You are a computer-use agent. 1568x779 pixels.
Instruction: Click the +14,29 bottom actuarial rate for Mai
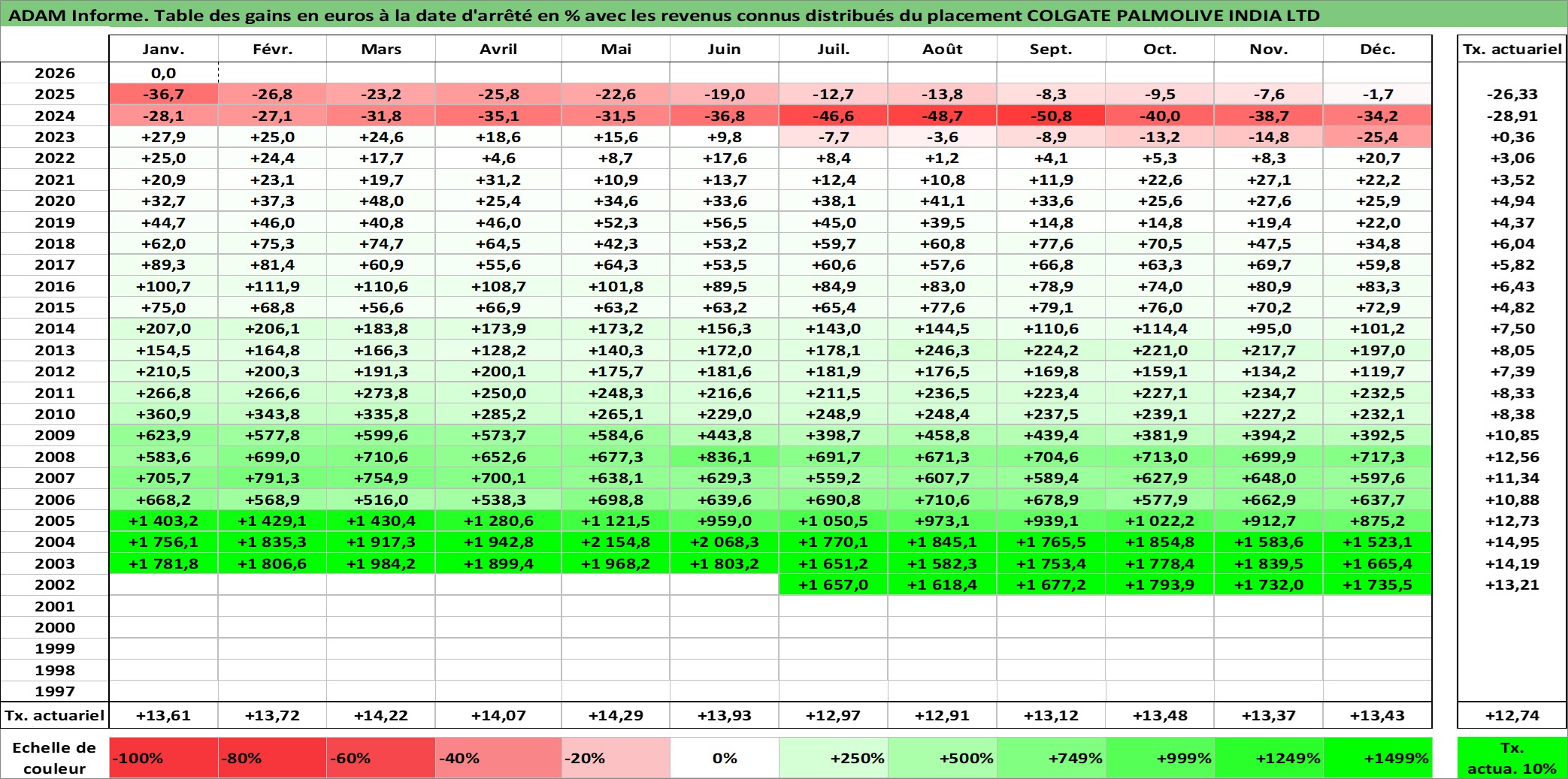coord(616,715)
